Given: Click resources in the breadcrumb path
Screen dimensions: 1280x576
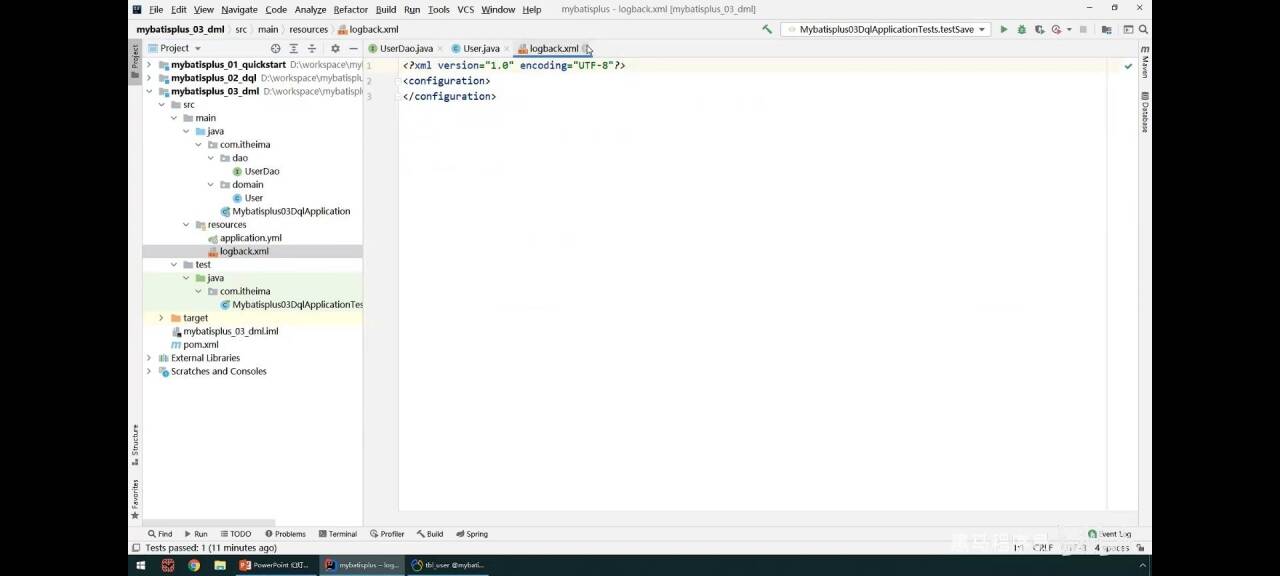Looking at the screenshot, I should [x=308, y=30].
